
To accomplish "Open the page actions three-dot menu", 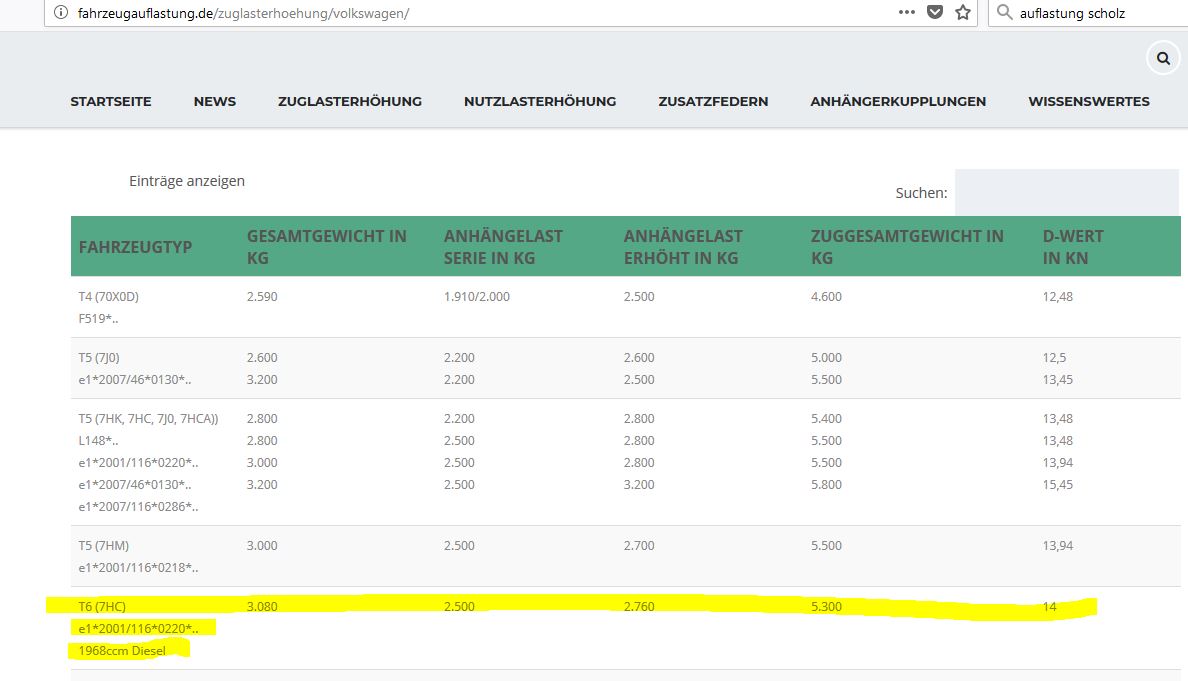I will tap(907, 13).
